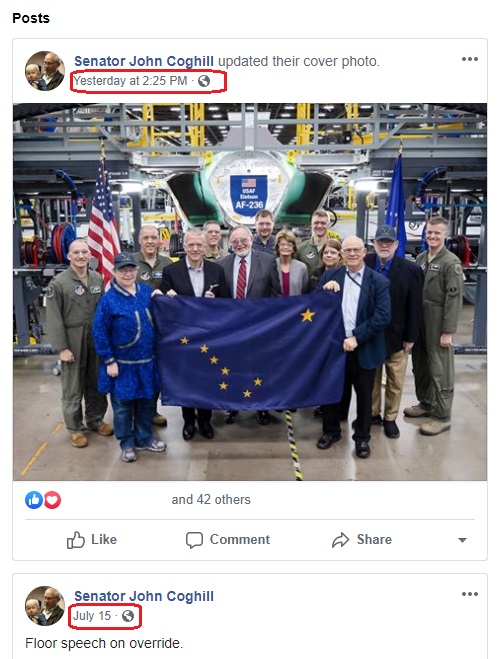Image resolution: width=499 pixels, height=659 pixels.
Task: Click Senator John Coghill name in first post
Action: coord(144,61)
